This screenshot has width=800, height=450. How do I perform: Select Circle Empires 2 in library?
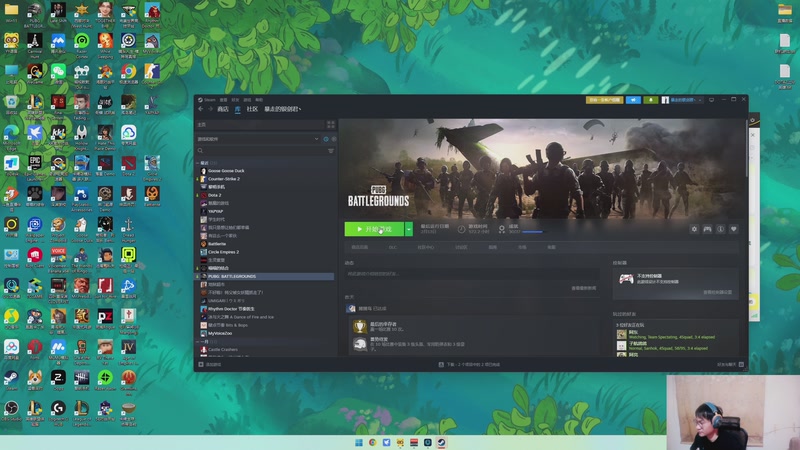(x=223, y=252)
